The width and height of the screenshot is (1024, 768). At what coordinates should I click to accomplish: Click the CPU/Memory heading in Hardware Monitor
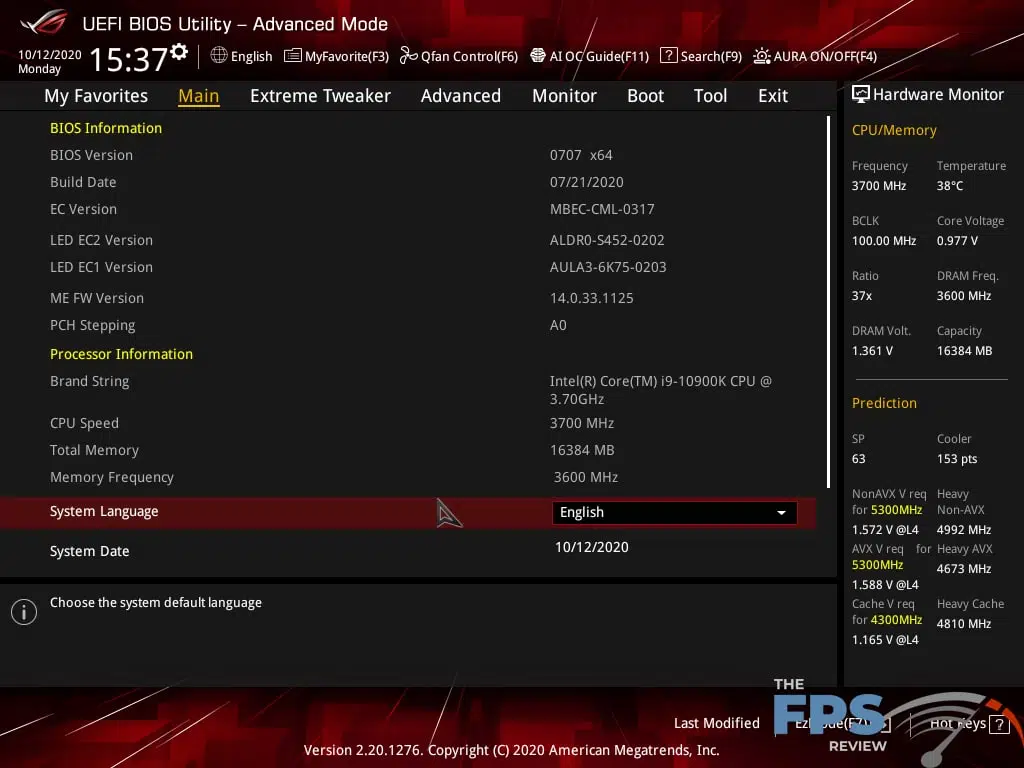pyautogui.click(x=894, y=131)
